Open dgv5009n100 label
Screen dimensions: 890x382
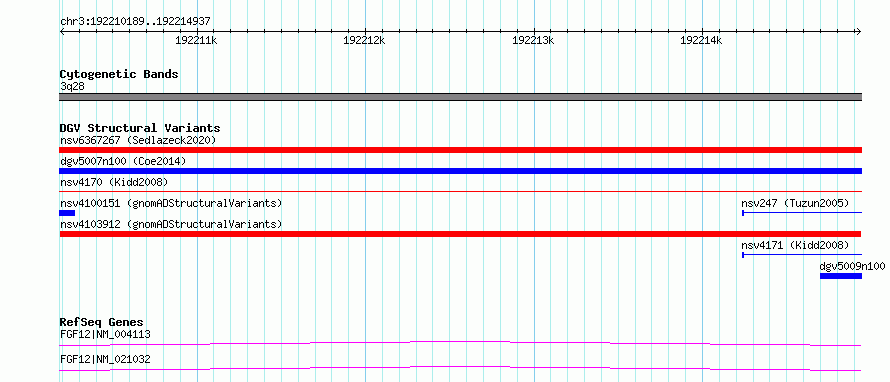click(x=853, y=266)
